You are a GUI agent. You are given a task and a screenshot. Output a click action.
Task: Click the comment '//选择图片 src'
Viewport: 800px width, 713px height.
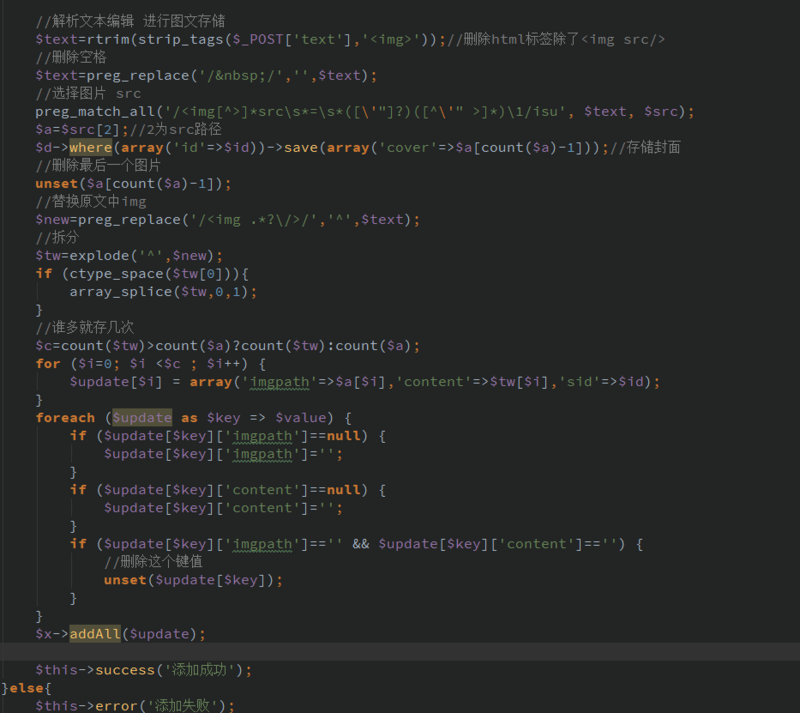tap(88, 93)
